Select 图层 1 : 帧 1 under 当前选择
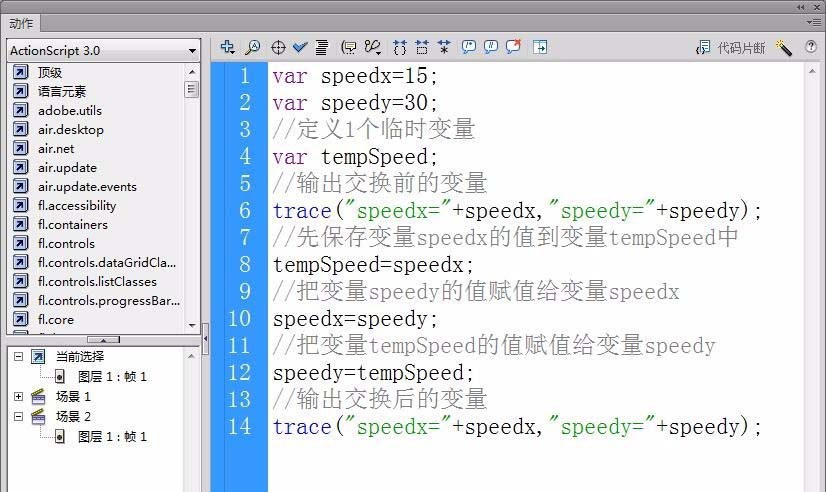 (x=112, y=377)
